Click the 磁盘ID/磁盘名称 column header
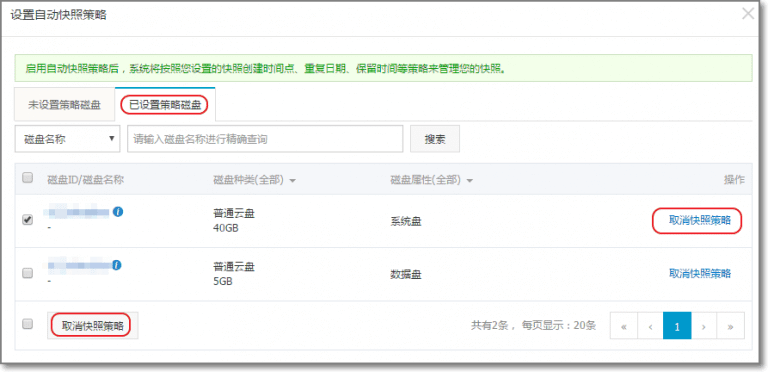Screen dimensions: 768x372 click(x=86, y=180)
